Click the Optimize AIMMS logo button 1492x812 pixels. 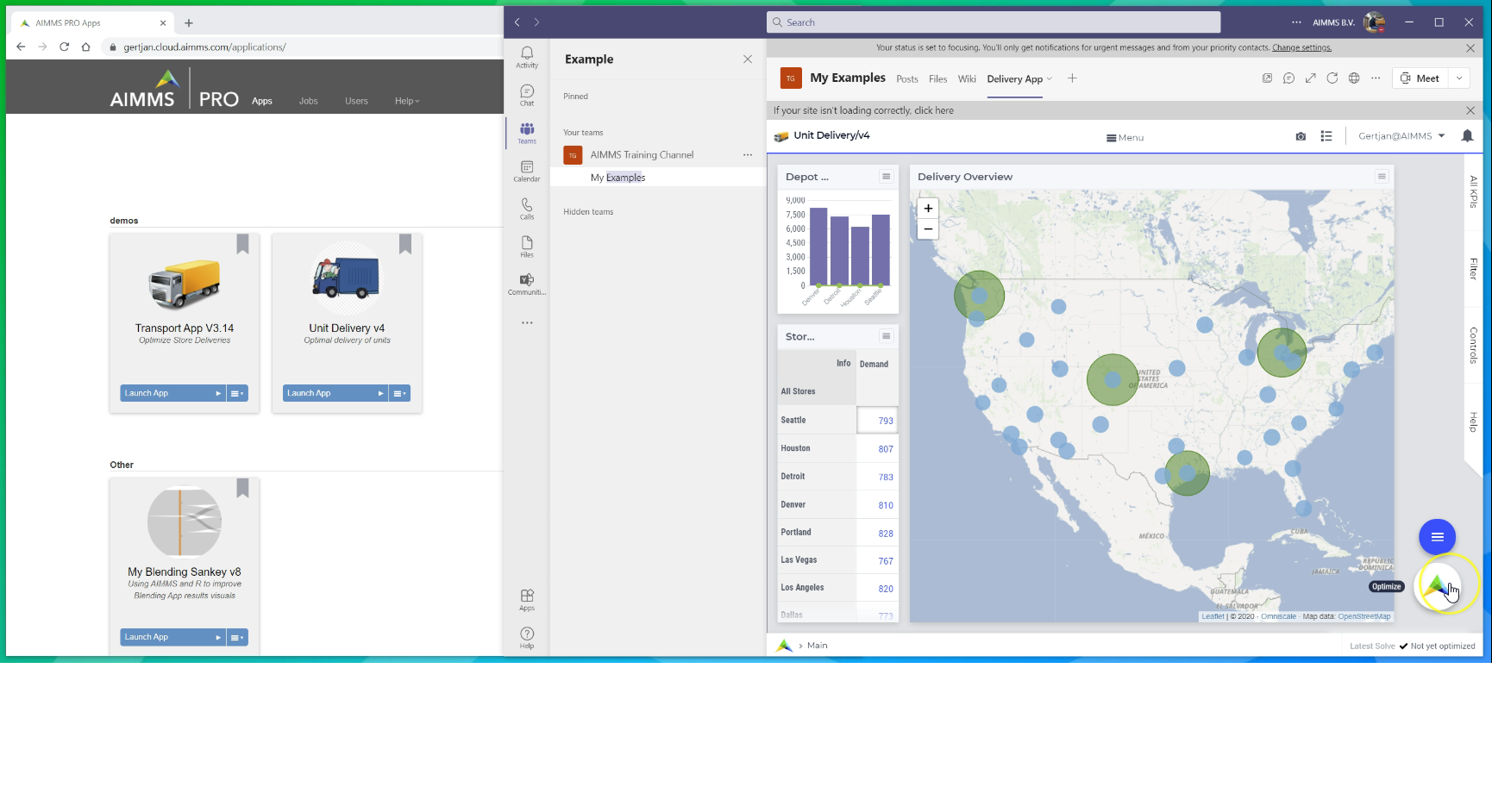tap(1438, 586)
